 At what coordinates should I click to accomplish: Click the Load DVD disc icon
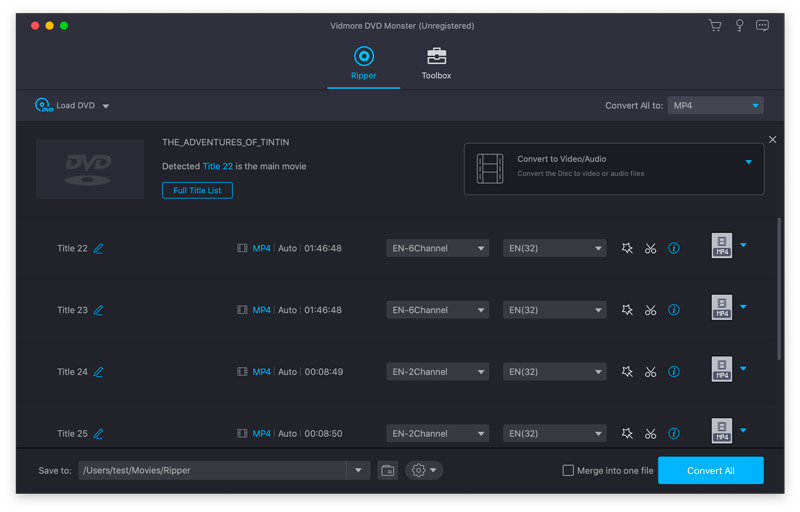[x=43, y=105]
